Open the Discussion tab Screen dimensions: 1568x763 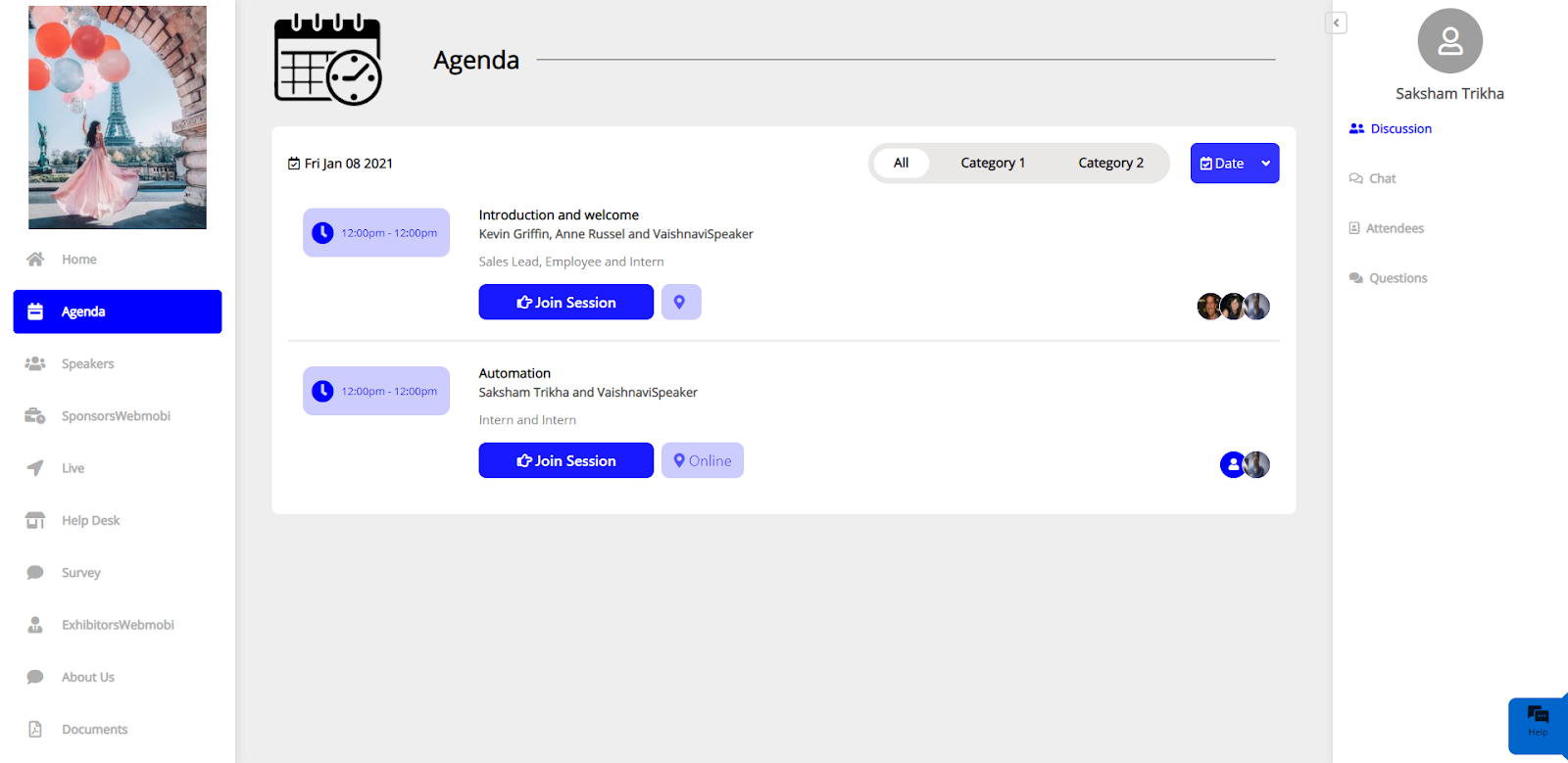coord(1400,128)
